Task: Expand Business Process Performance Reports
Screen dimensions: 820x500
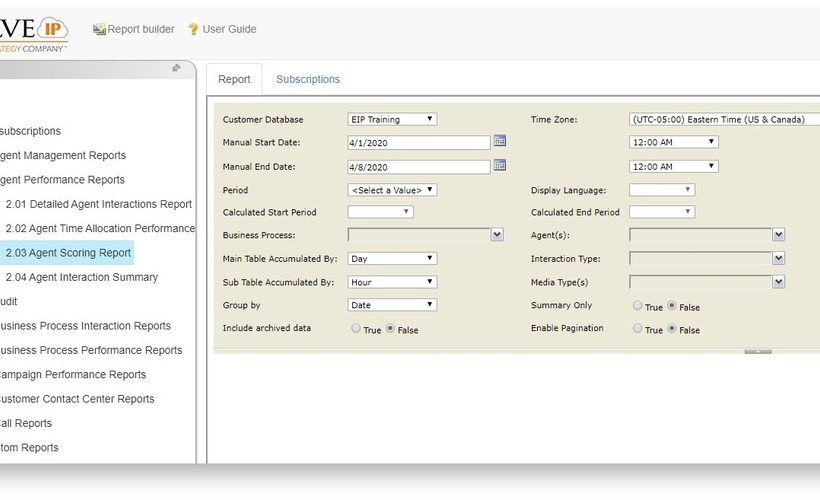Action: tap(91, 350)
